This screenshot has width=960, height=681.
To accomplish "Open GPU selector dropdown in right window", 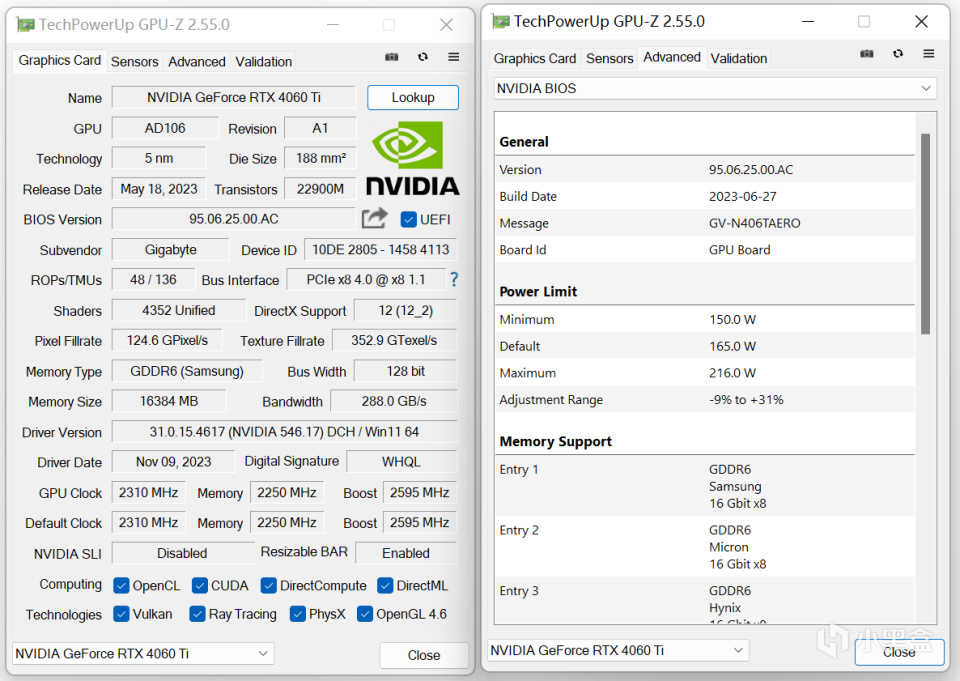I will [x=618, y=650].
